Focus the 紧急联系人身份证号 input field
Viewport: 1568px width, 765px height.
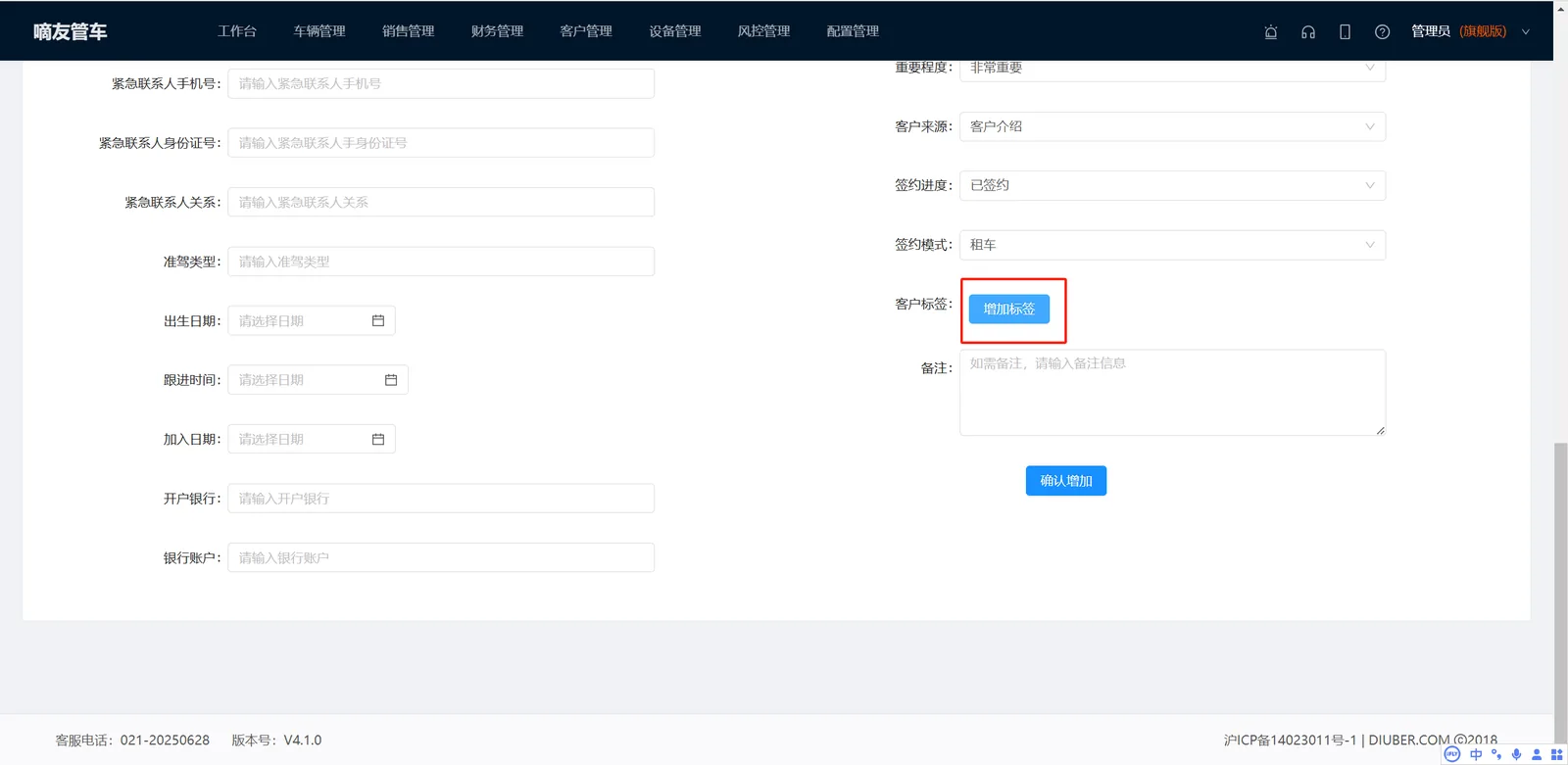click(441, 143)
